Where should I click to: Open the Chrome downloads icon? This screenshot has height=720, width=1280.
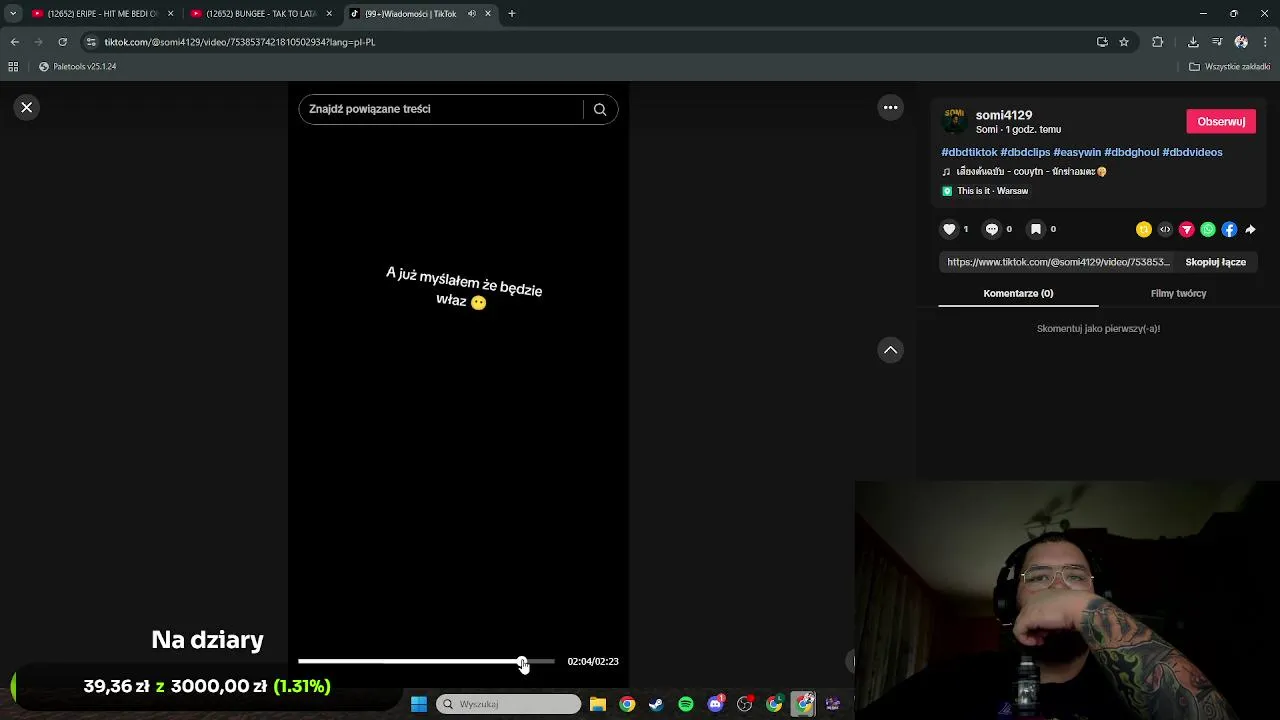[x=1193, y=42]
